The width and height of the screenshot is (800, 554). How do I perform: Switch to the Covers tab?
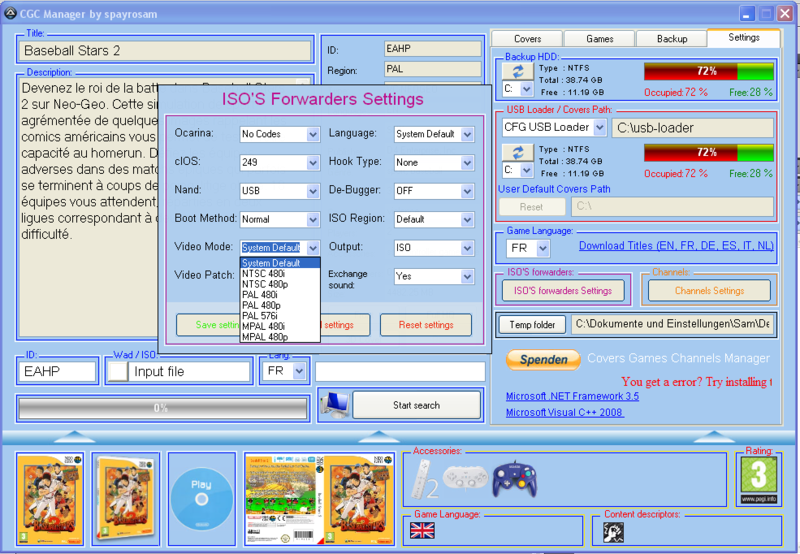click(x=527, y=39)
